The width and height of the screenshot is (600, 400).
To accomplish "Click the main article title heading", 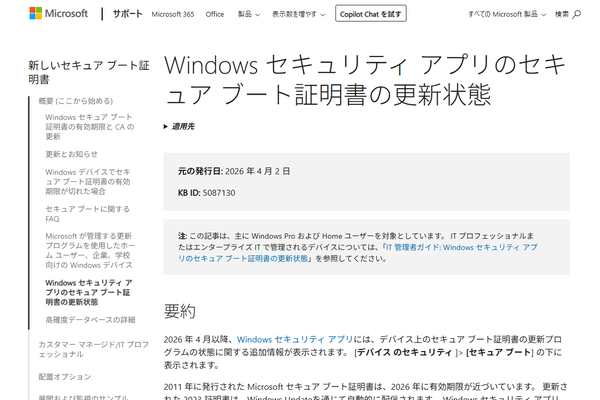I will 365,79.
